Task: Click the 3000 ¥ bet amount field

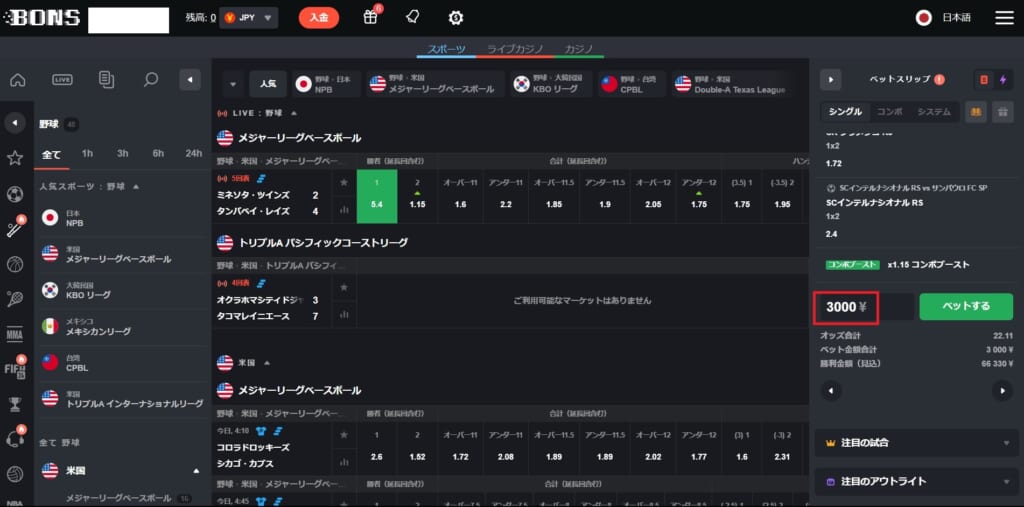Action: click(x=845, y=306)
